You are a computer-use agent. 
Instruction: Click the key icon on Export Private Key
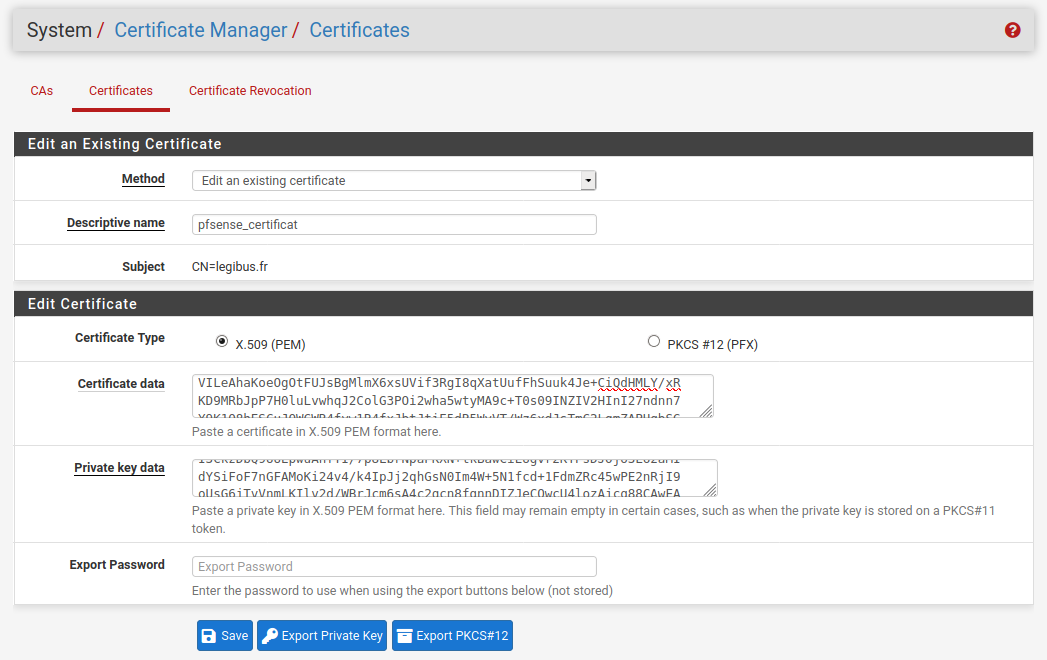pyautogui.click(x=269, y=636)
